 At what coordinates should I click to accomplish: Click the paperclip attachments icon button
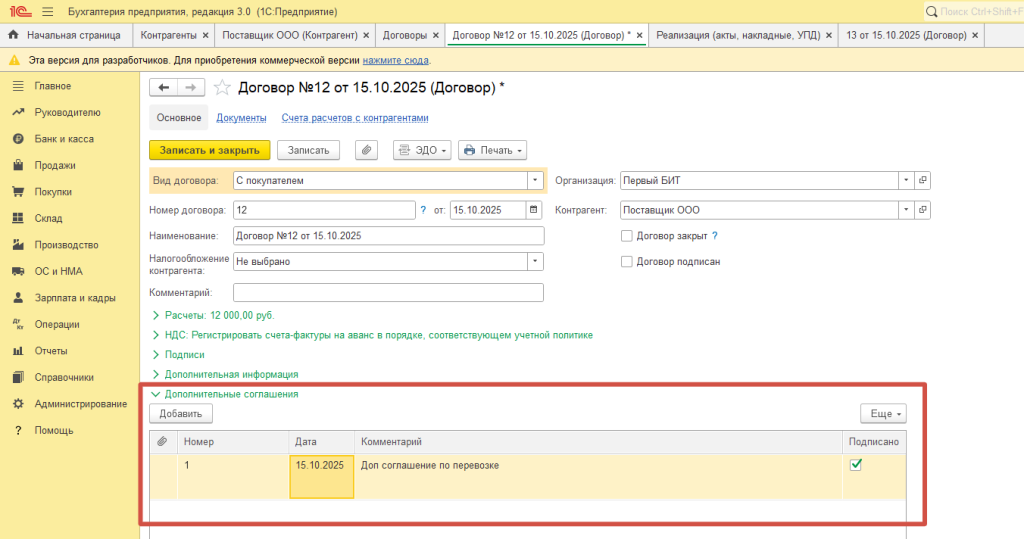point(367,150)
